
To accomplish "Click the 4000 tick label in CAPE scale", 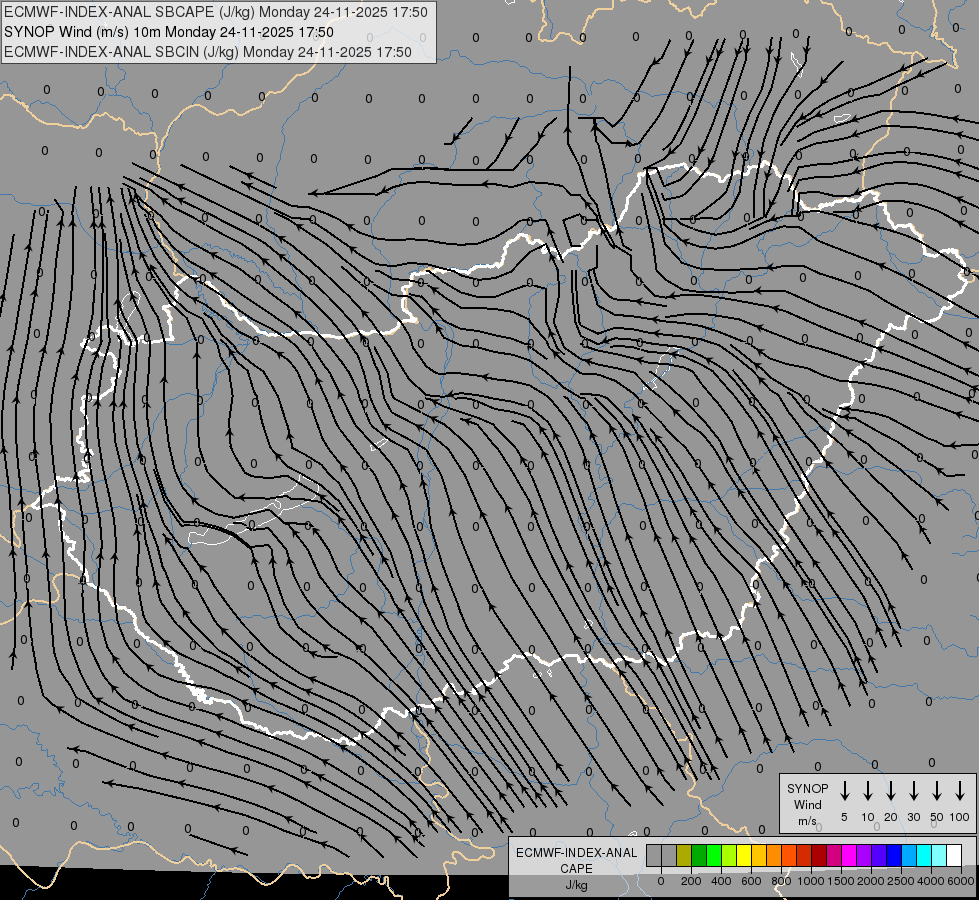I will click(931, 881).
